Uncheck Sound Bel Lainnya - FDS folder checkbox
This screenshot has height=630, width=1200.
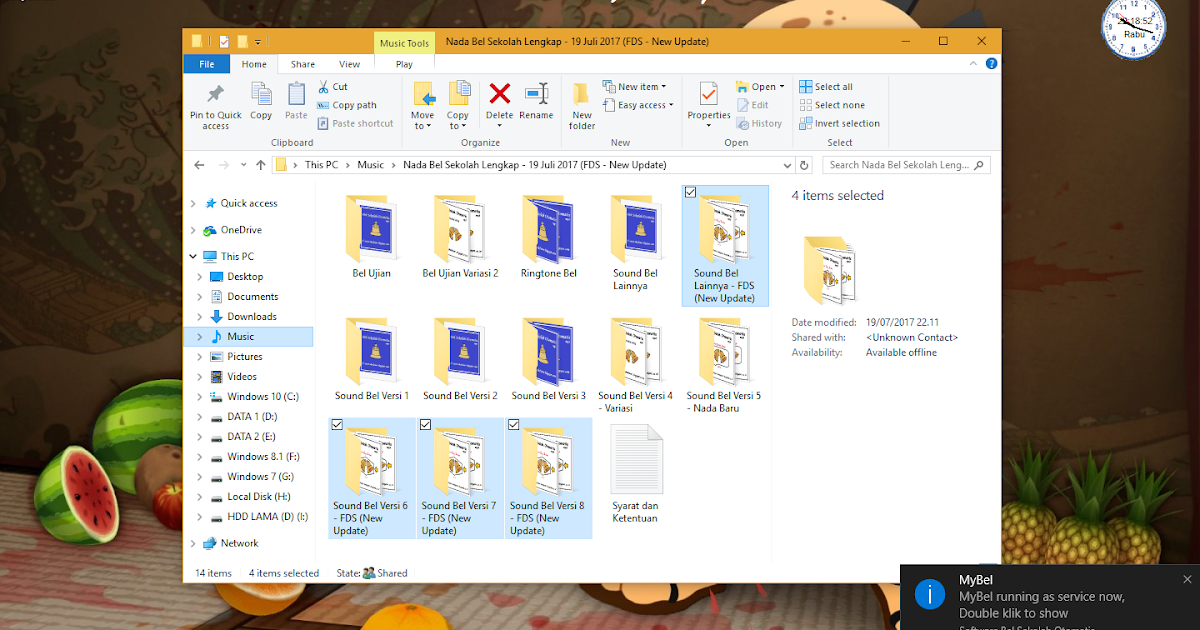pos(691,193)
